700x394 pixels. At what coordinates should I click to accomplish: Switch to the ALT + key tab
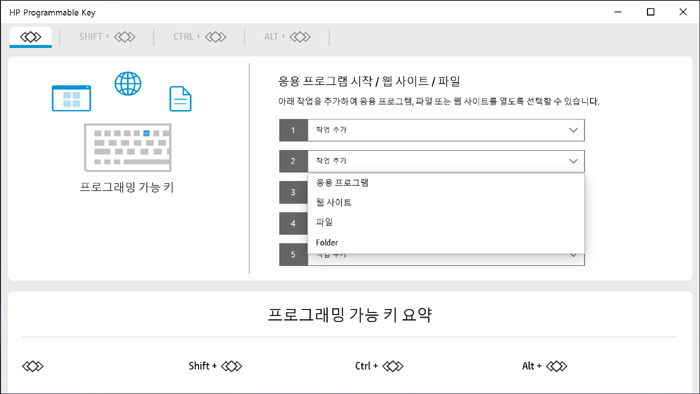pos(287,37)
